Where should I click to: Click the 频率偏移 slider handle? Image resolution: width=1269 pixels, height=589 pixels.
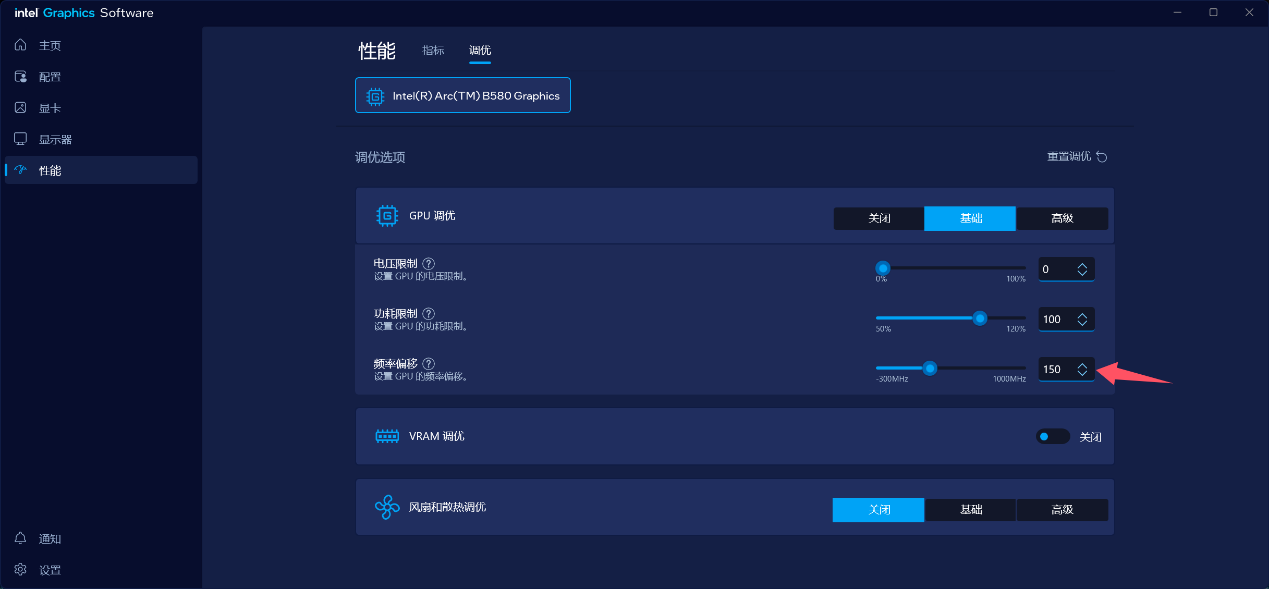pos(930,368)
